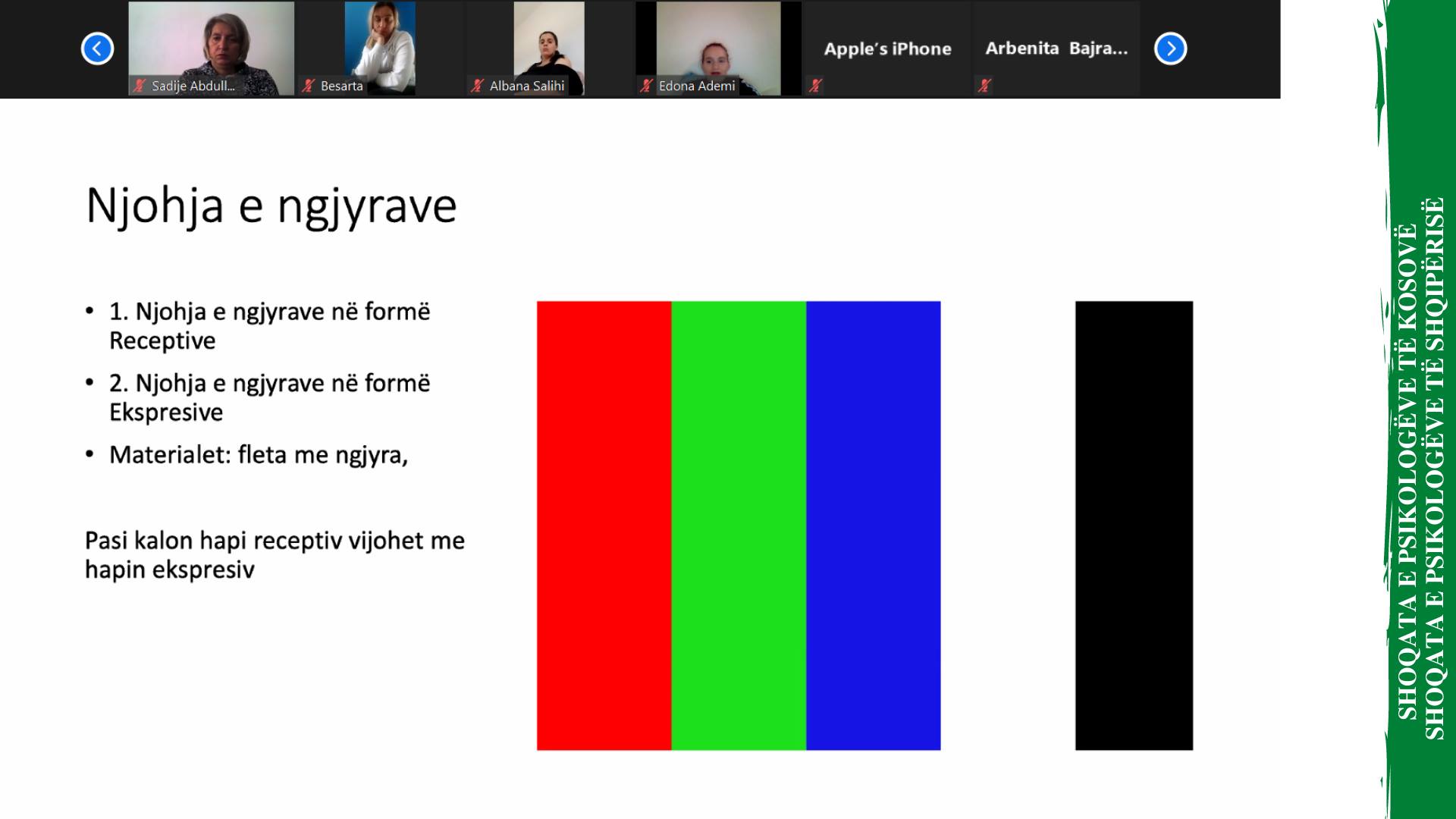This screenshot has width=1456, height=819.
Task: Go to previous participants with left arrow
Action: [x=97, y=49]
